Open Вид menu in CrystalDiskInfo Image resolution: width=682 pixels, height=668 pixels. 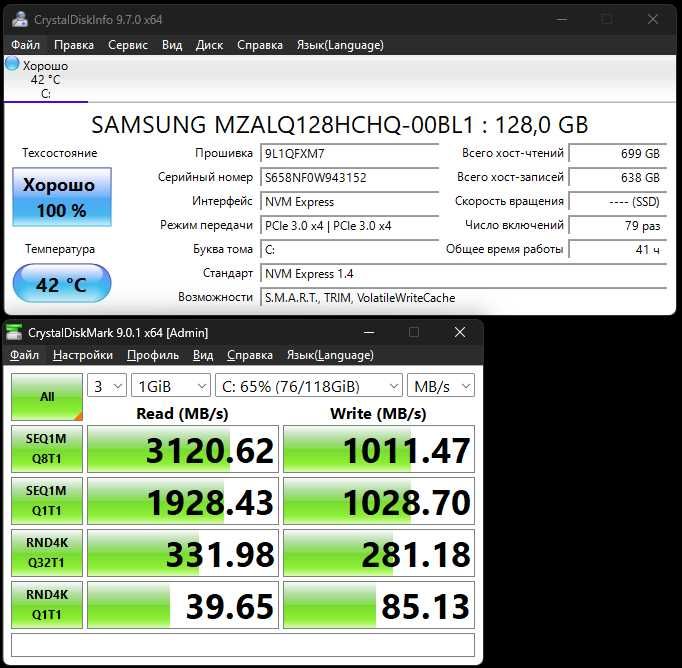[x=172, y=45]
